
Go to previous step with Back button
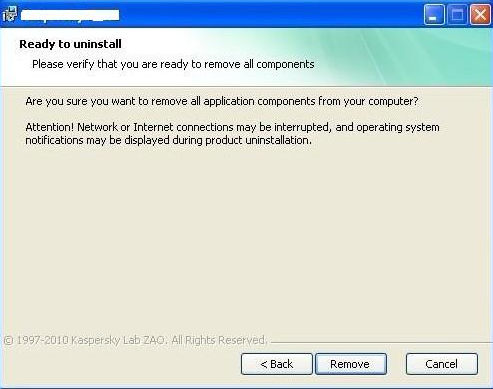click(x=277, y=364)
